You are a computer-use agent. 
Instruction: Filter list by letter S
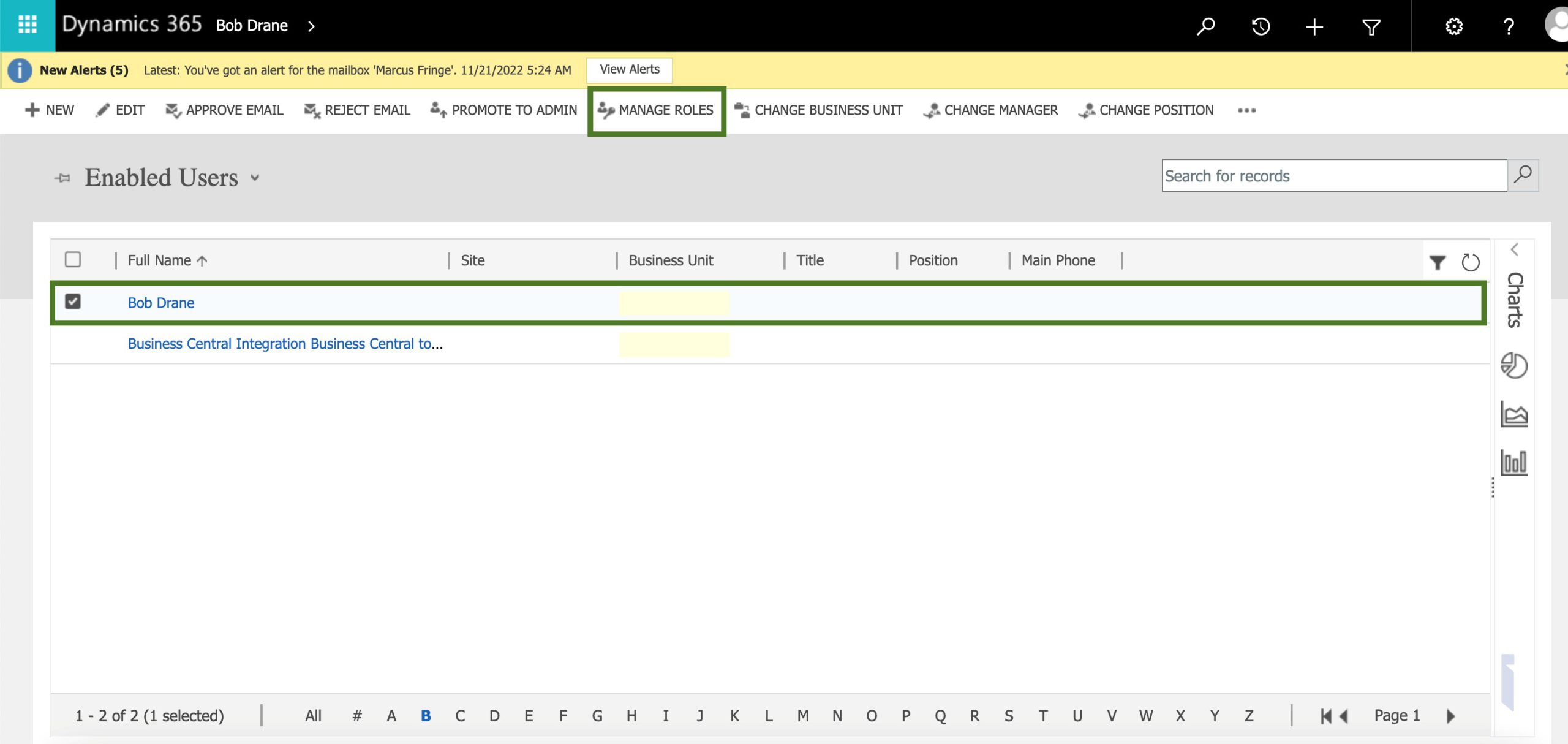1009,716
